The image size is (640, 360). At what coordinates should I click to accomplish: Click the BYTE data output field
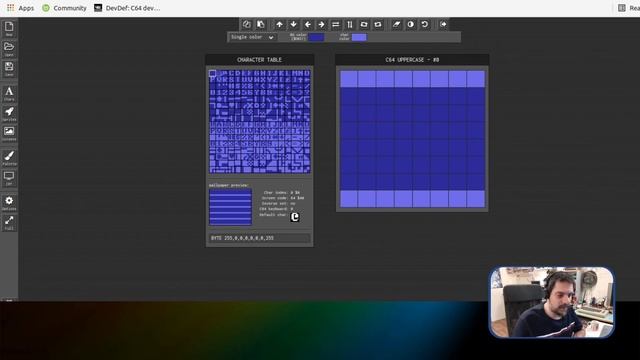pyautogui.click(x=260, y=238)
